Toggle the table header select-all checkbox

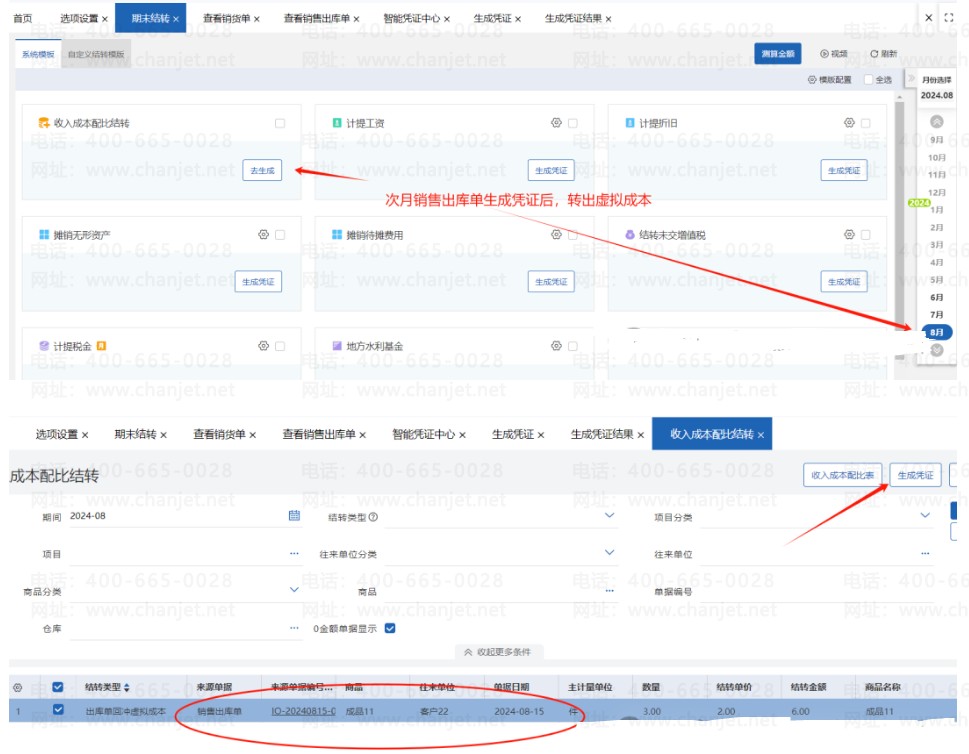coord(58,687)
